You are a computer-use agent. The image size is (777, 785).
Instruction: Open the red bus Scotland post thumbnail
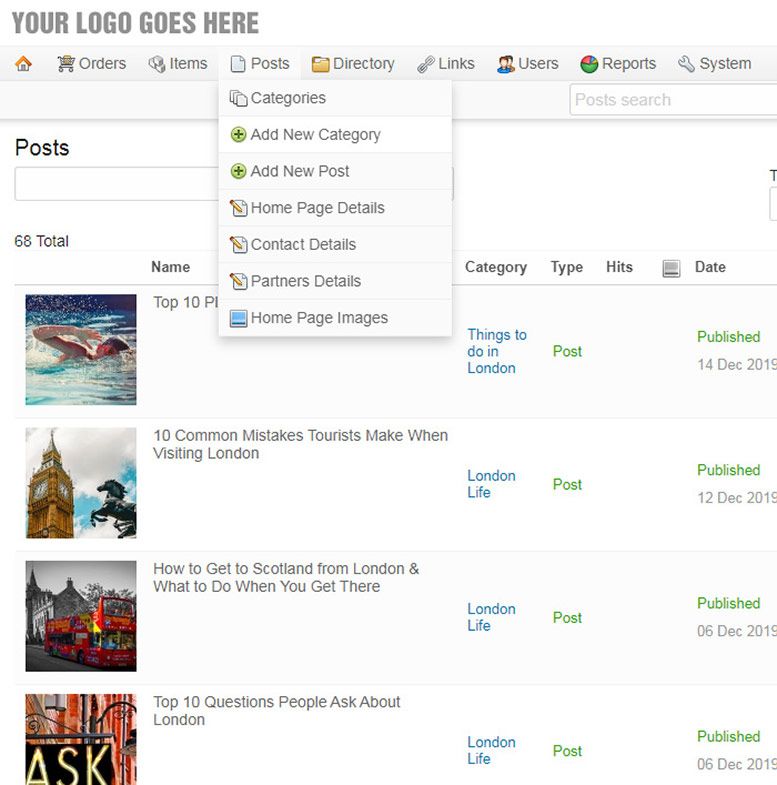point(81,616)
